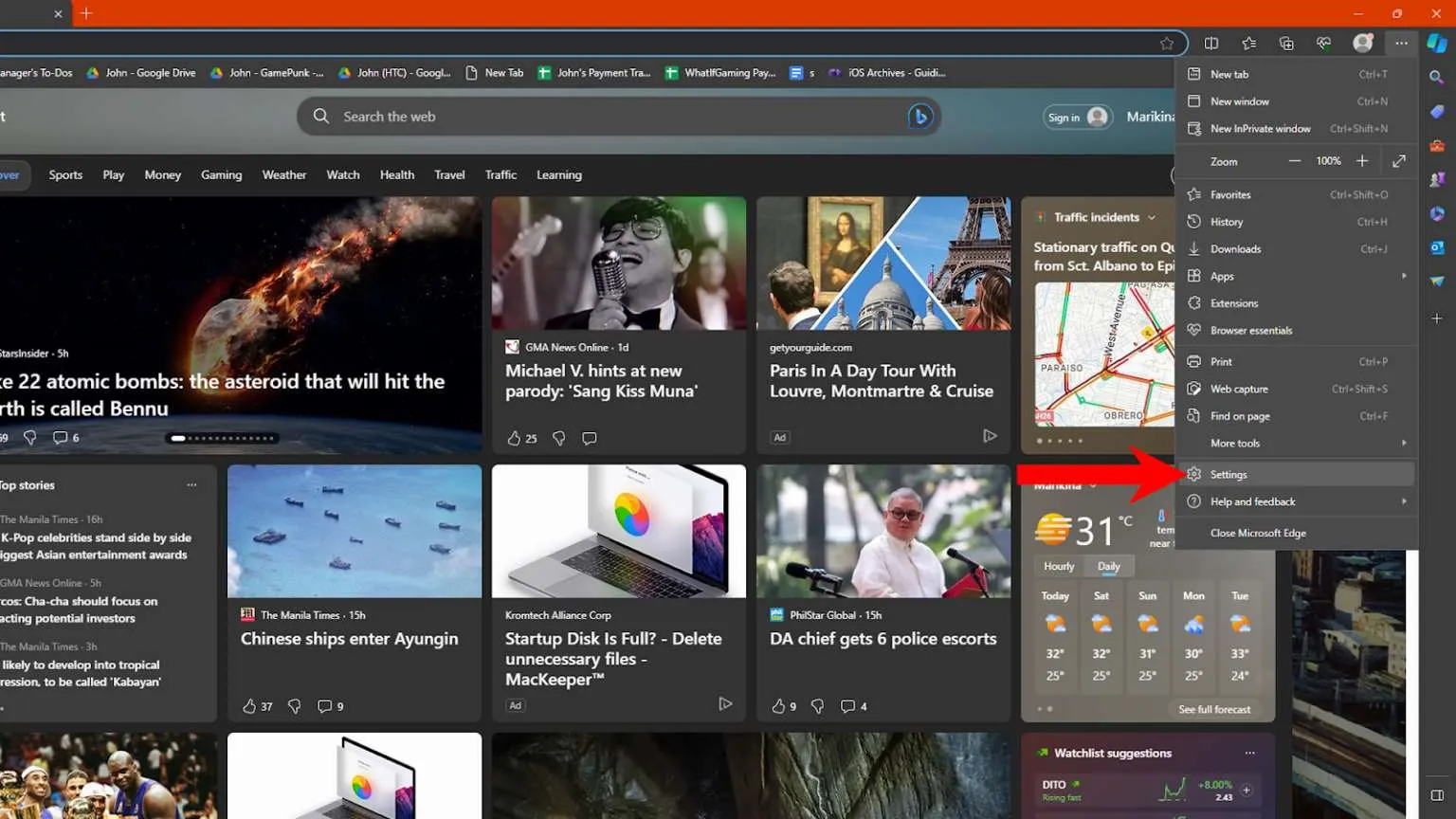Viewport: 1456px width, 819px height.
Task: Open Settings from the Edge menu
Action: [x=1228, y=474]
